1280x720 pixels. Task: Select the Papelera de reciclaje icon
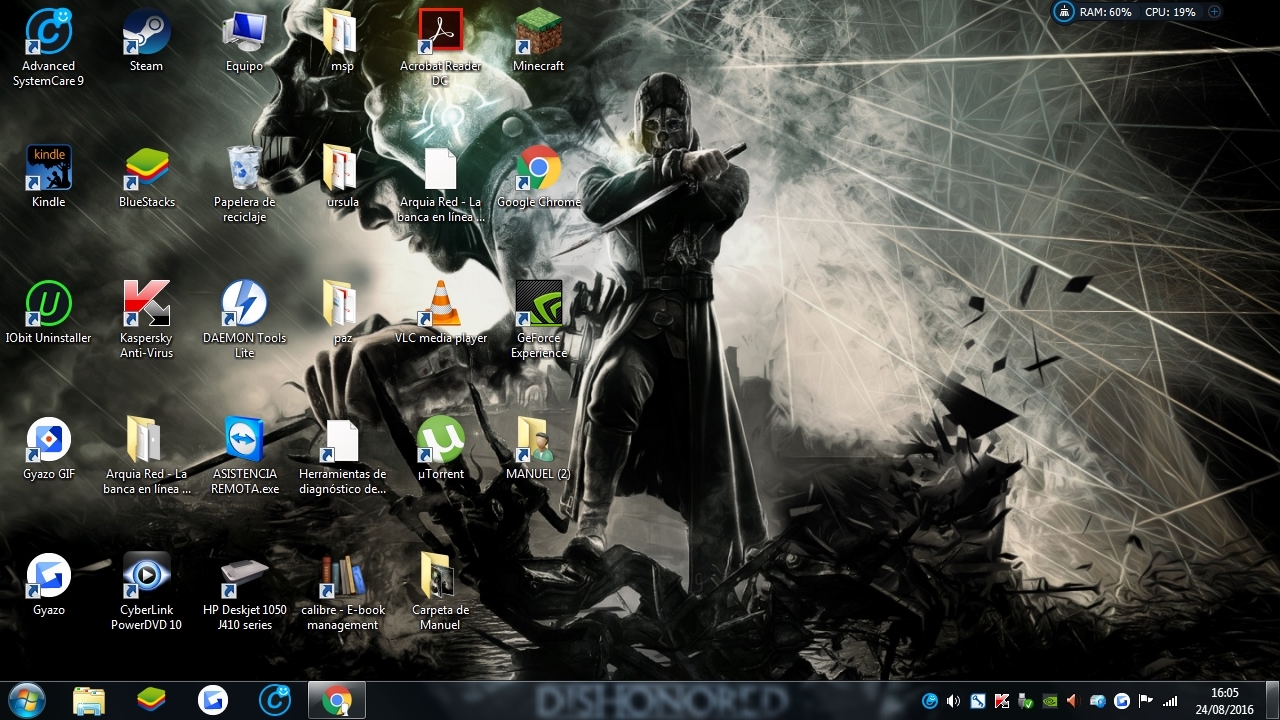pyautogui.click(x=244, y=184)
